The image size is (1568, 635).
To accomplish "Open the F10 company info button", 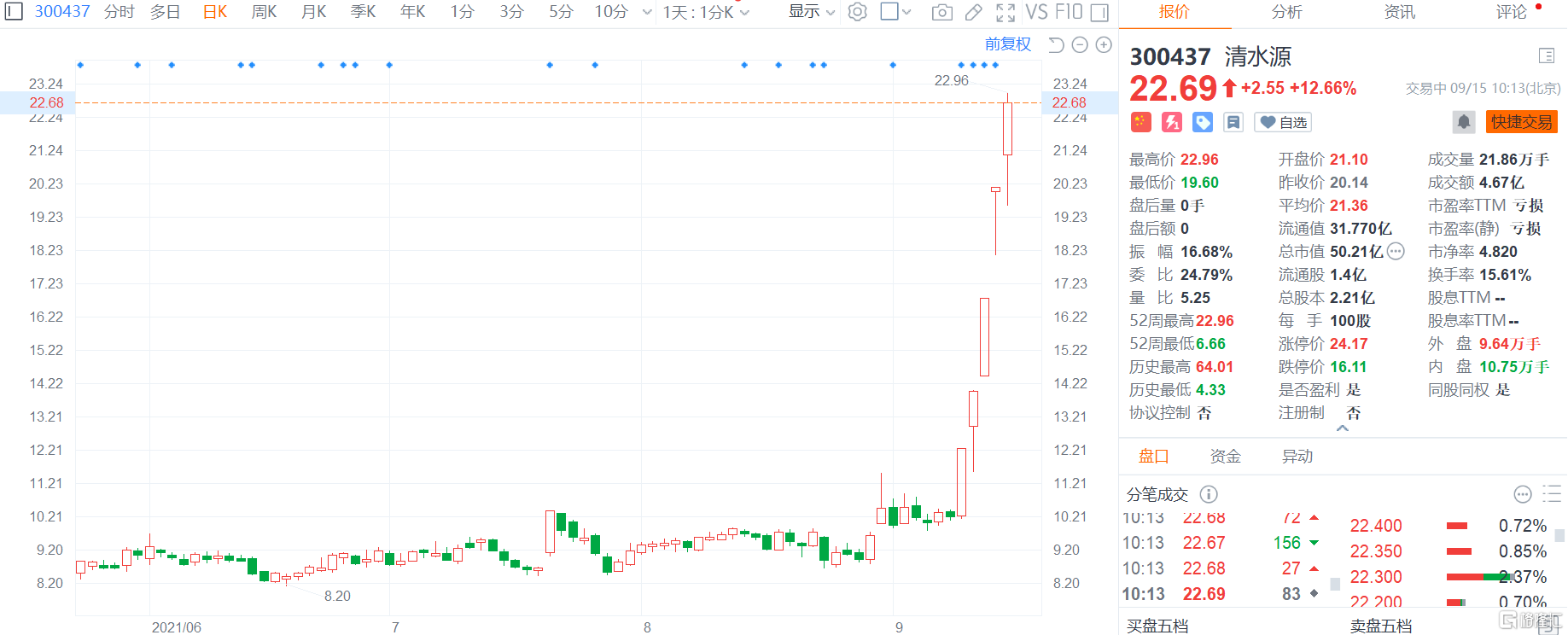I will point(1068,12).
